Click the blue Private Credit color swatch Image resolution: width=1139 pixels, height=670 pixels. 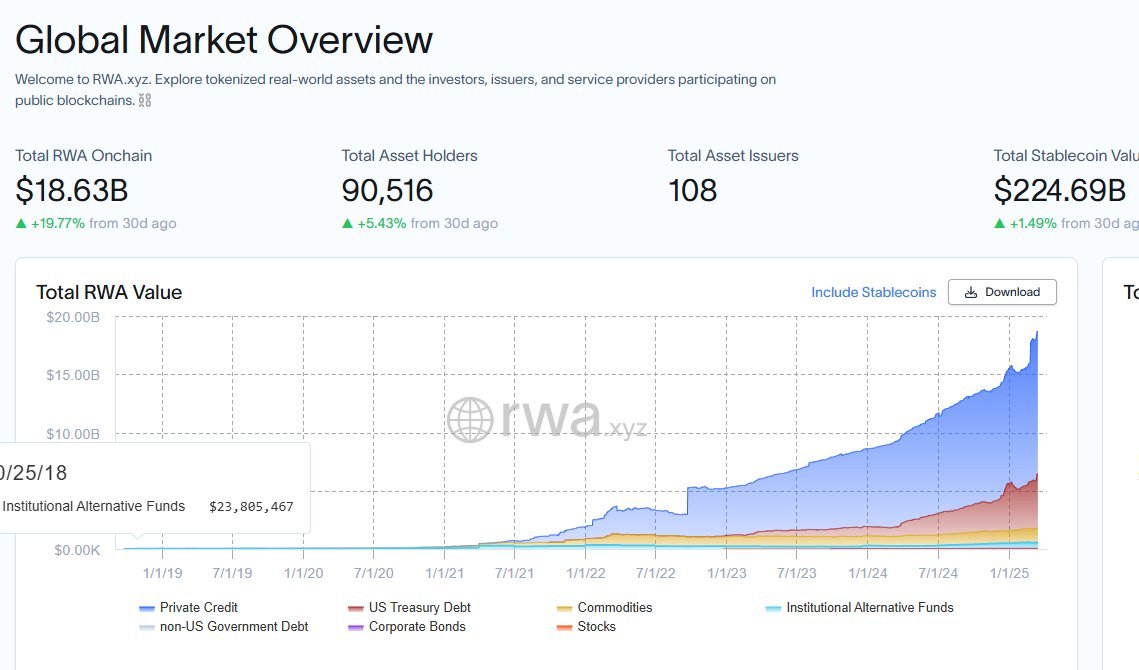tap(147, 608)
